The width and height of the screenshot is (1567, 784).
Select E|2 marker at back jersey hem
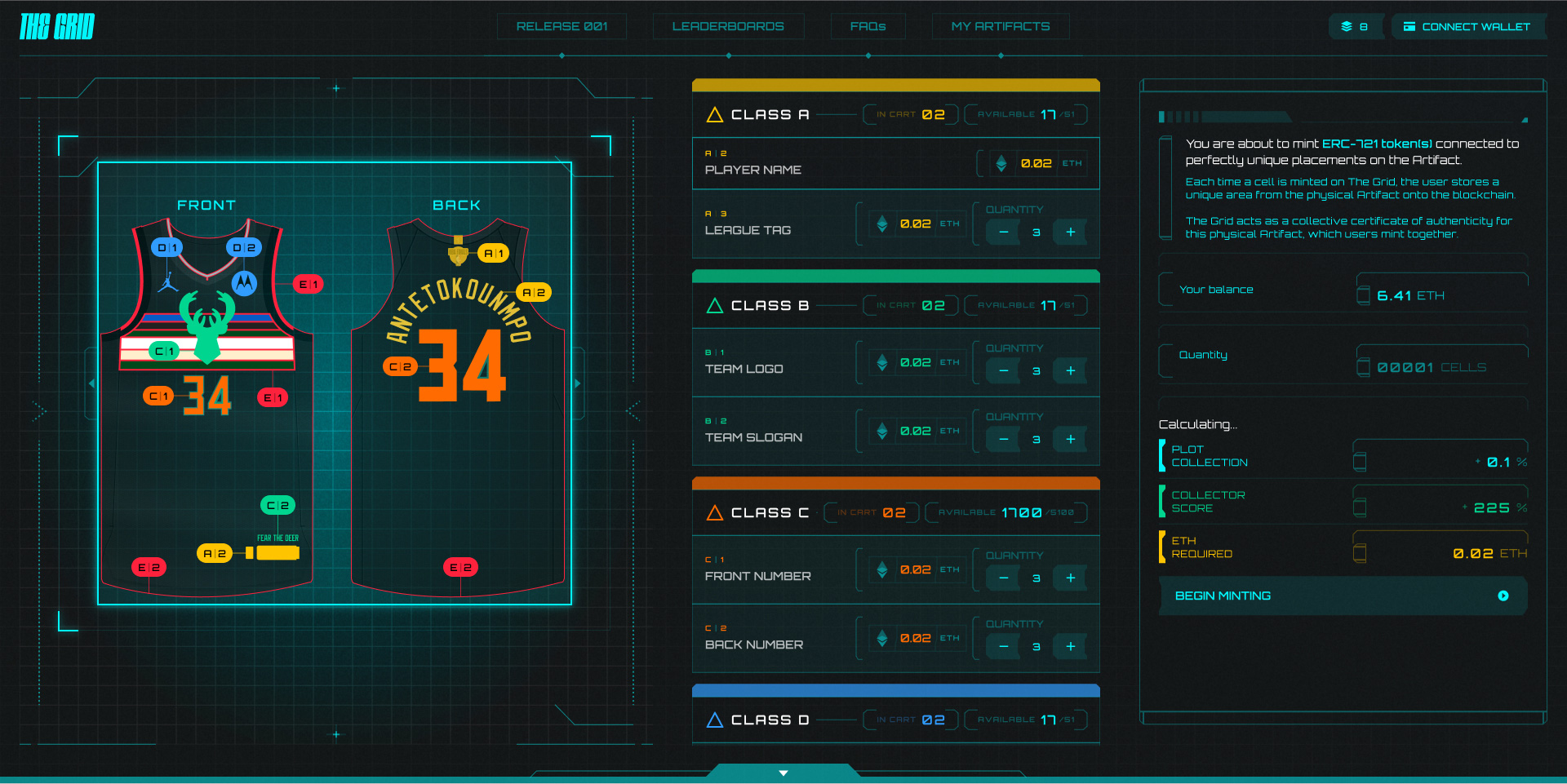click(460, 567)
